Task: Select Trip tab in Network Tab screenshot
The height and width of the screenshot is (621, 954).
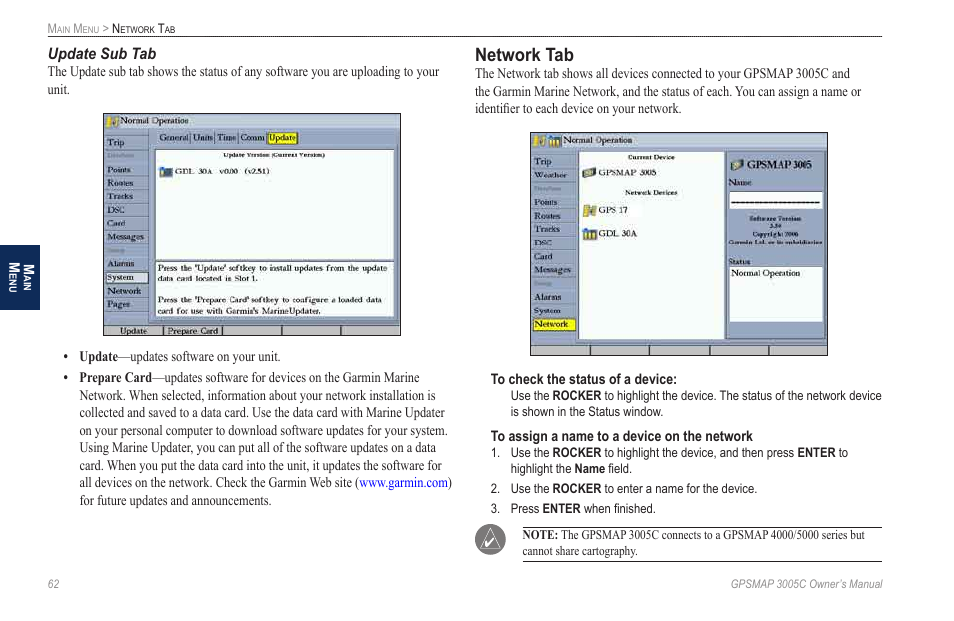Action: pos(554,162)
